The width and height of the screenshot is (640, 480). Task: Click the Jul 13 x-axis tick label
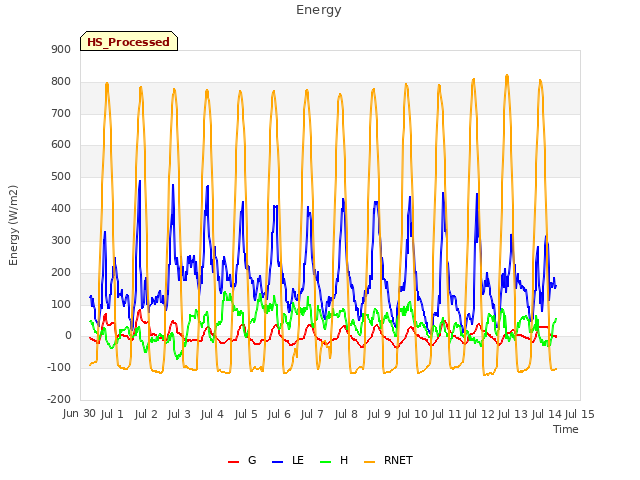pyautogui.click(x=513, y=414)
